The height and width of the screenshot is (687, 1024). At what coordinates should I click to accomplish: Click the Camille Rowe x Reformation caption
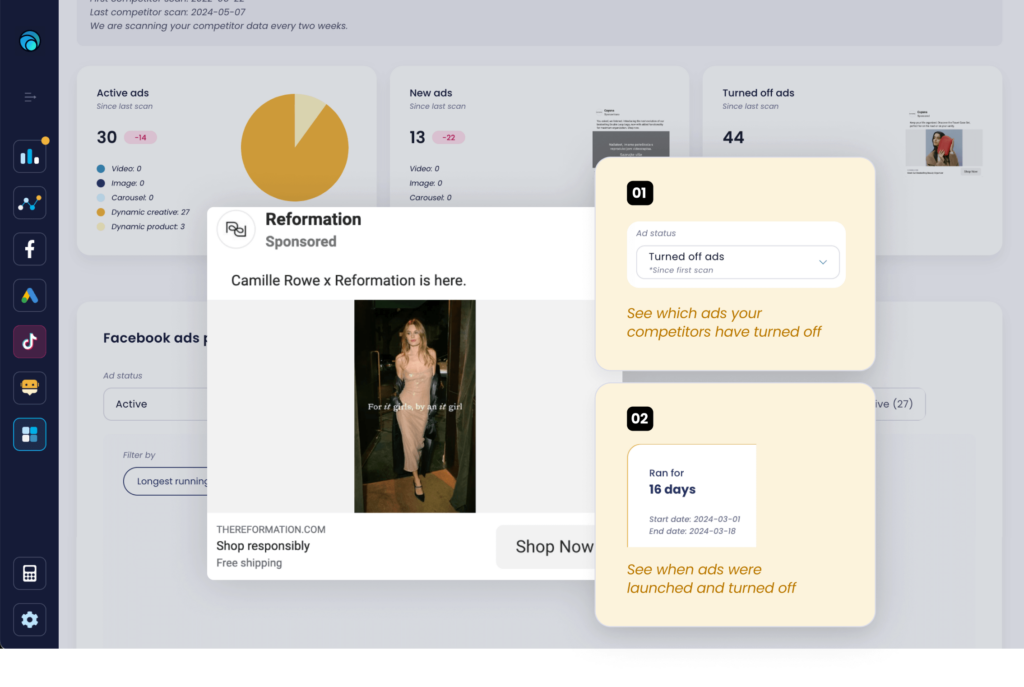click(349, 281)
